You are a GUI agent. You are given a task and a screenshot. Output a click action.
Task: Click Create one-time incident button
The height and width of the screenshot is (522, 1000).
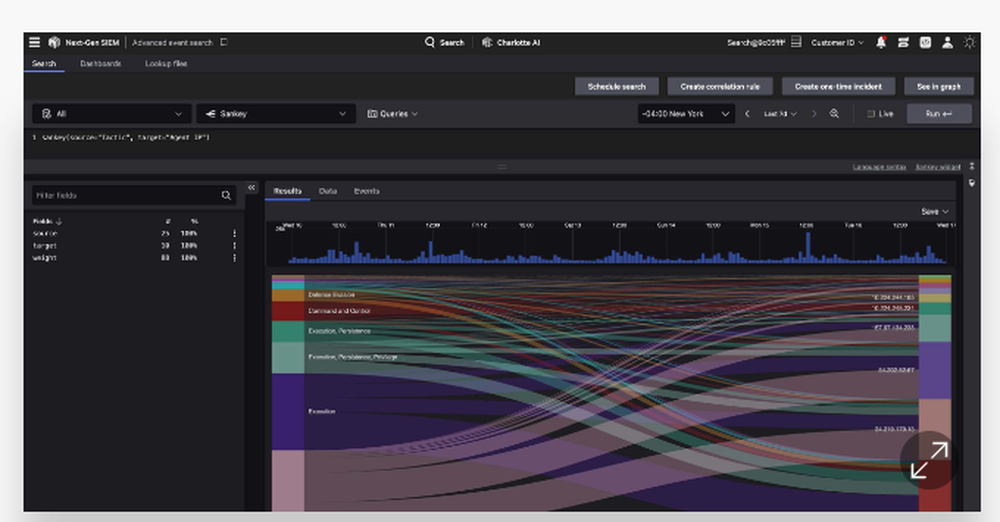839,86
